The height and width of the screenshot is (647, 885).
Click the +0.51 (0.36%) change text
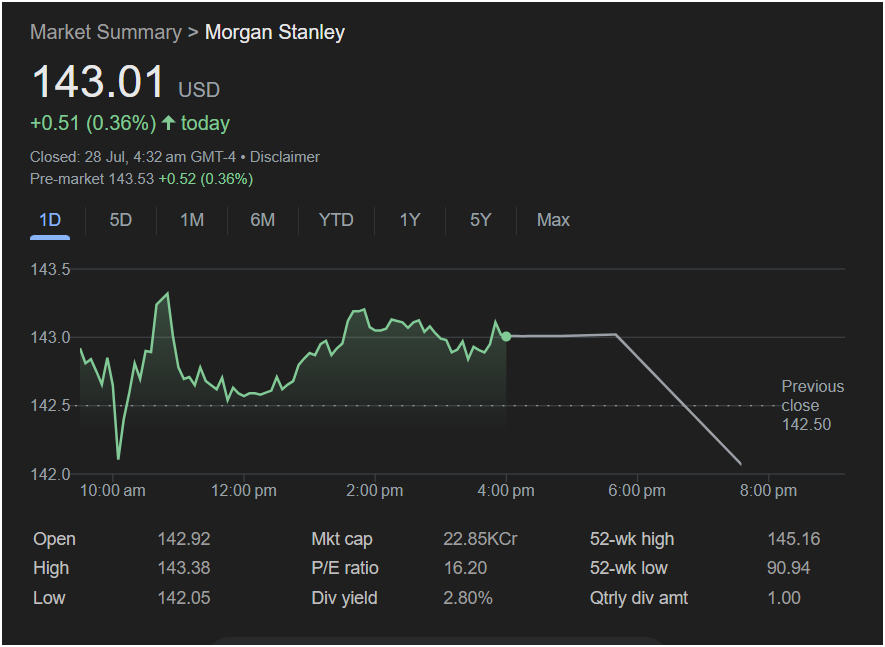pyautogui.click(x=93, y=123)
